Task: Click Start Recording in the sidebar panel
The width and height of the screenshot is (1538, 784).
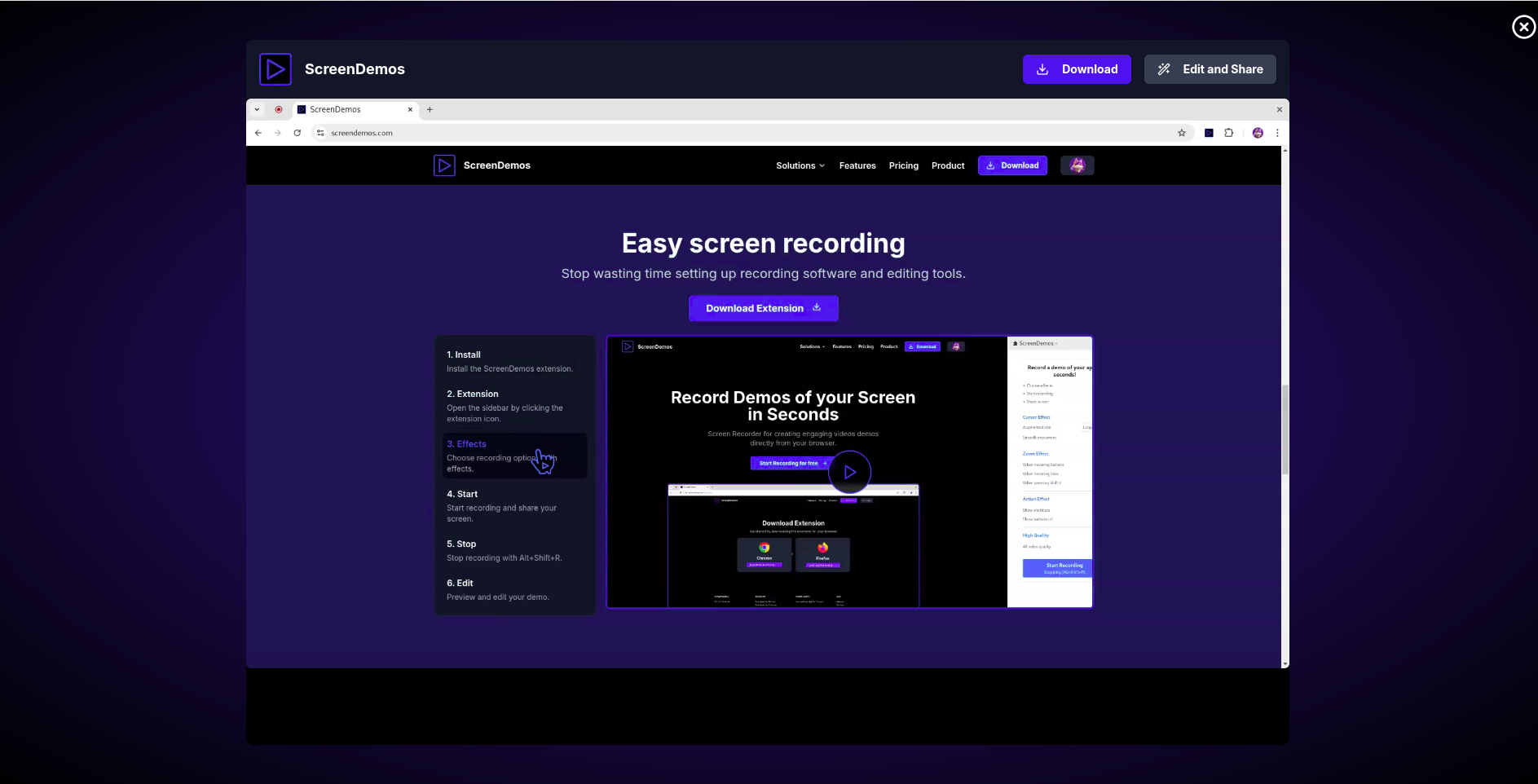Action: point(1057,568)
